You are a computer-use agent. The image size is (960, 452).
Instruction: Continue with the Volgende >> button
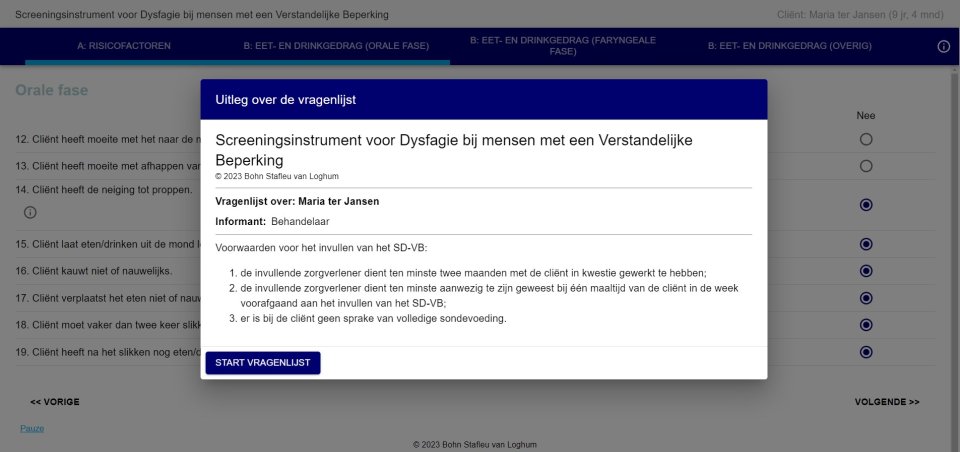click(x=887, y=402)
